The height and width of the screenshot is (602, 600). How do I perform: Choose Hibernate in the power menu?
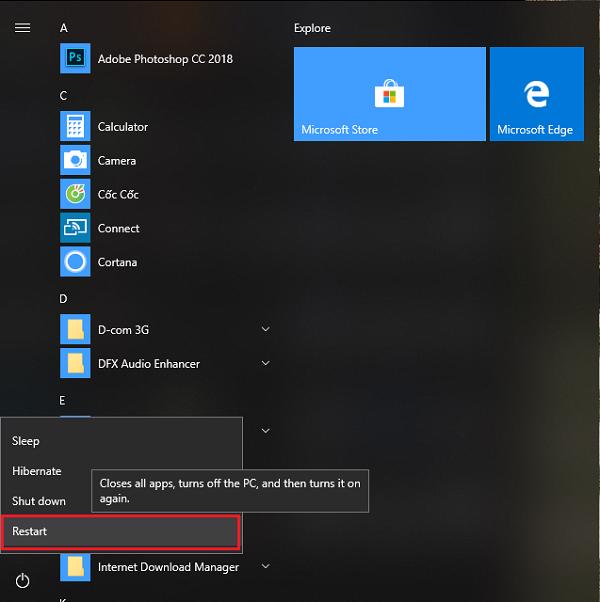point(37,471)
